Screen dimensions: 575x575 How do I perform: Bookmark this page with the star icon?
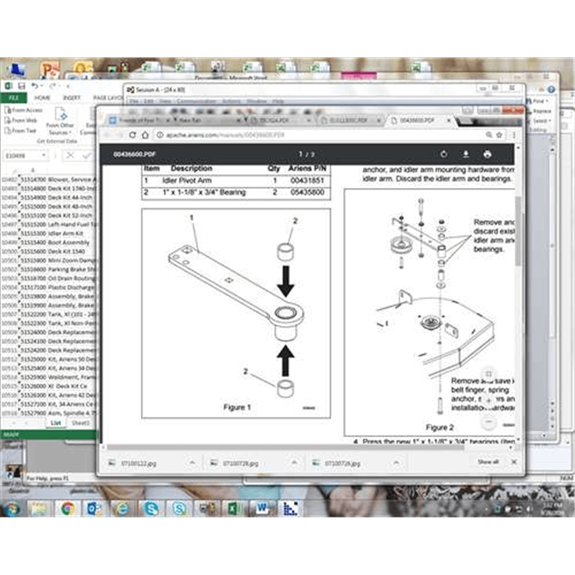[499, 135]
